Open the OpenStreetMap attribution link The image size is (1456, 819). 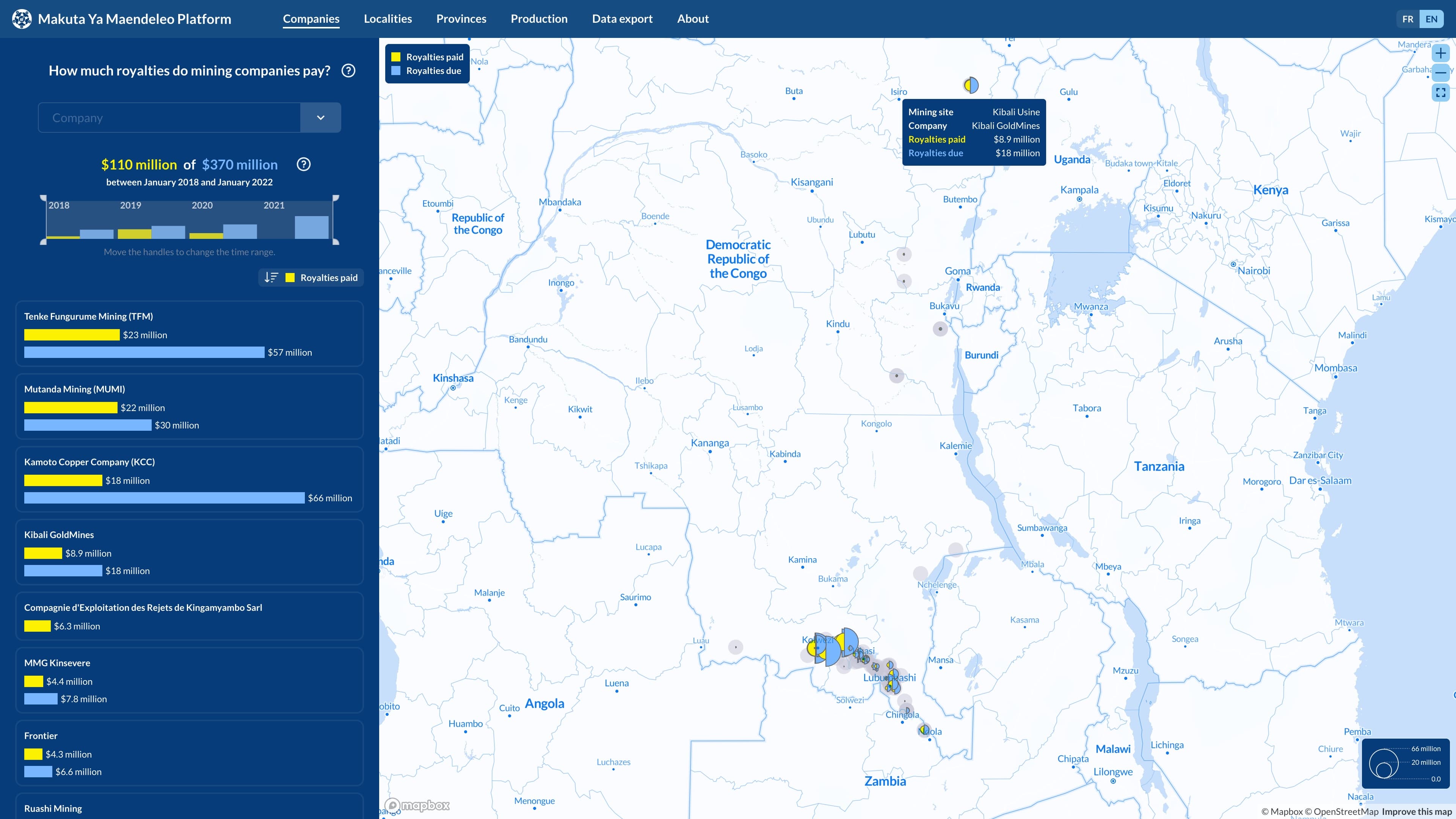coord(1342,812)
